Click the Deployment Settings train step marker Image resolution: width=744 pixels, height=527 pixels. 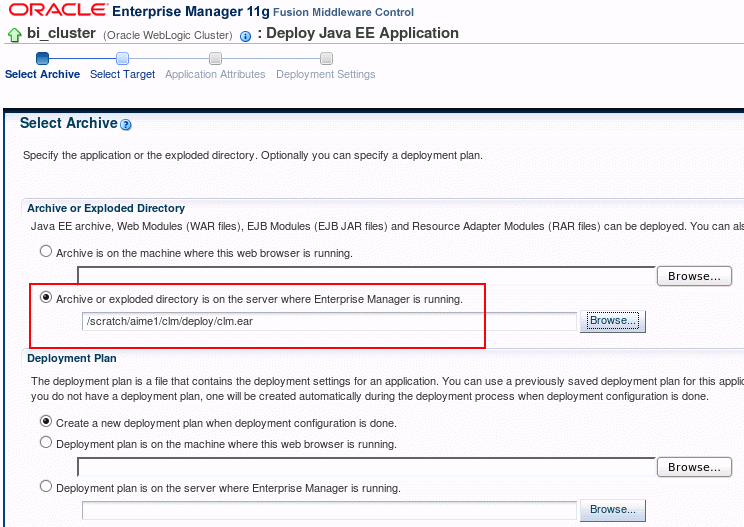click(326, 58)
